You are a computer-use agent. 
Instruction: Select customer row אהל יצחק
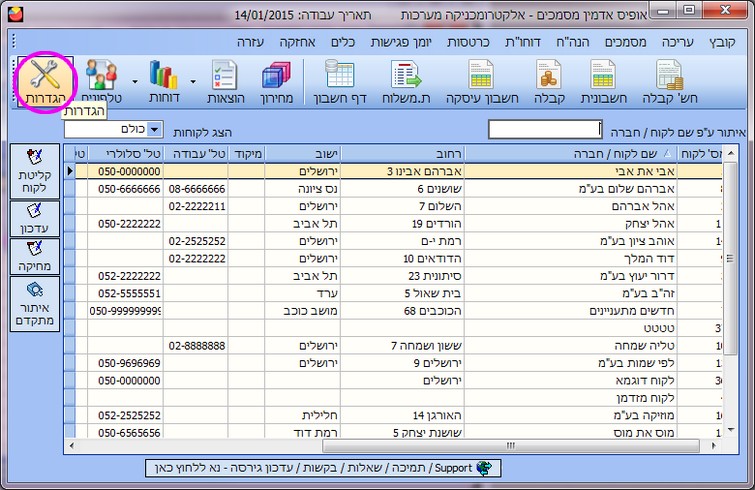point(394,224)
